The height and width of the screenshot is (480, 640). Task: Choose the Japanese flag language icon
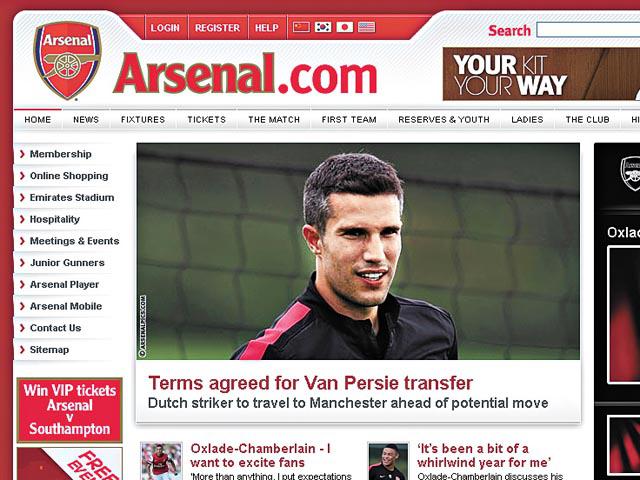(344, 27)
